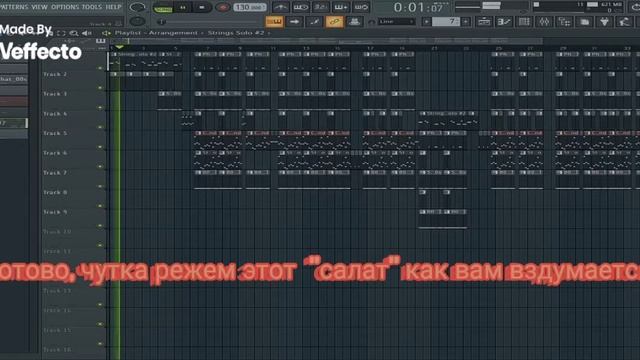The width and height of the screenshot is (640, 360).
Task: Click the 130 tempo field
Action: click(x=250, y=7)
